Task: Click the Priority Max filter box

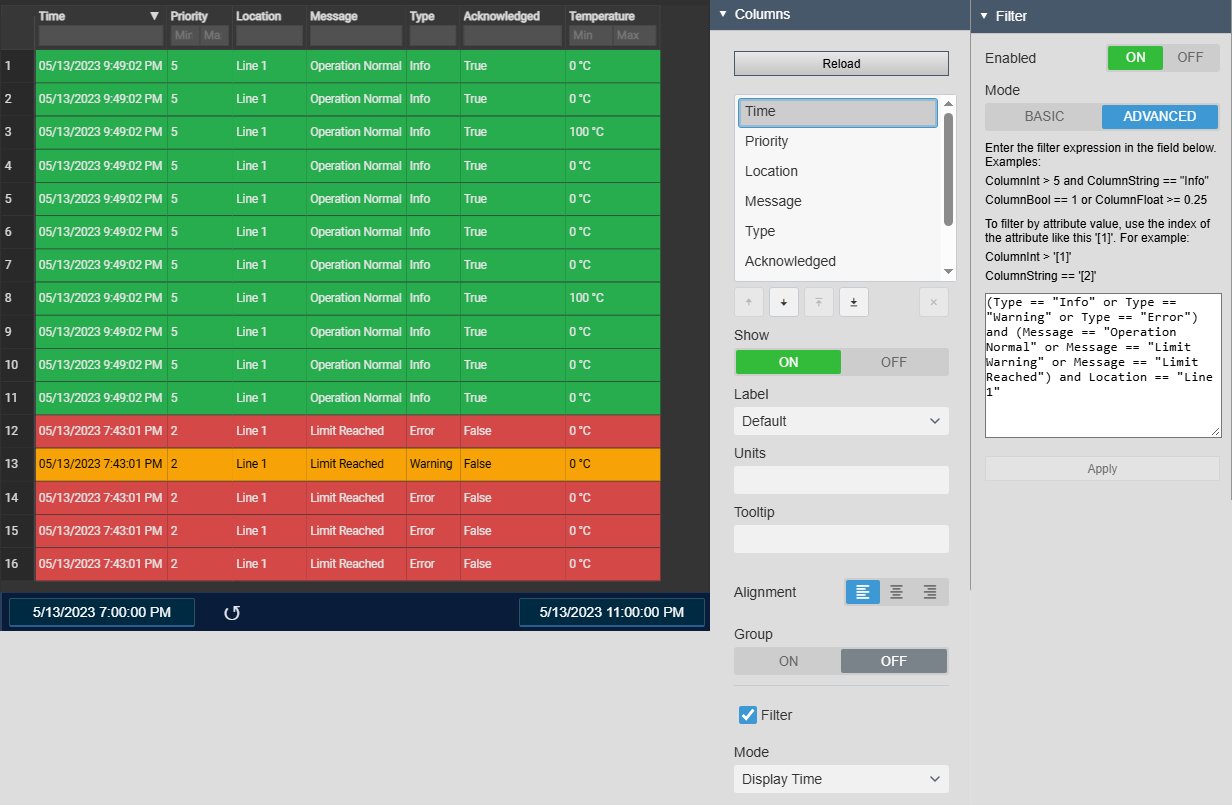Action: [x=214, y=36]
